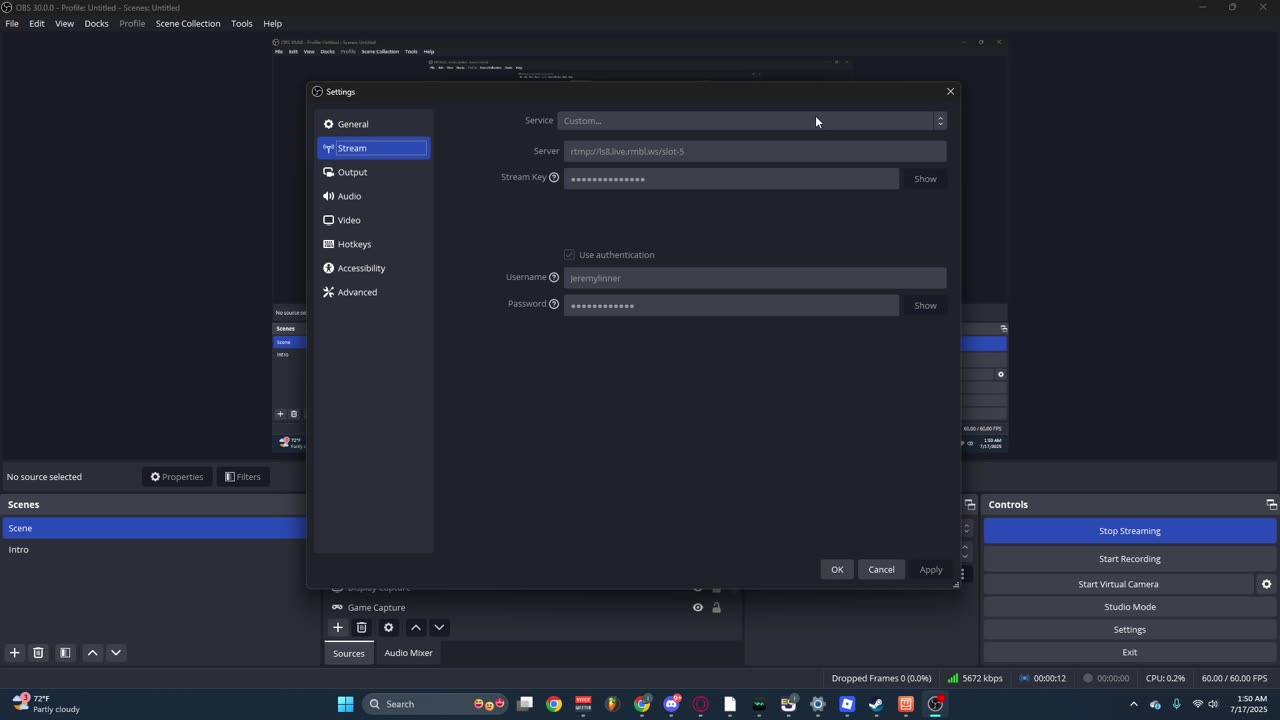Open the Filters button
Screen dimensions: 1280x720
pos(243,477)
